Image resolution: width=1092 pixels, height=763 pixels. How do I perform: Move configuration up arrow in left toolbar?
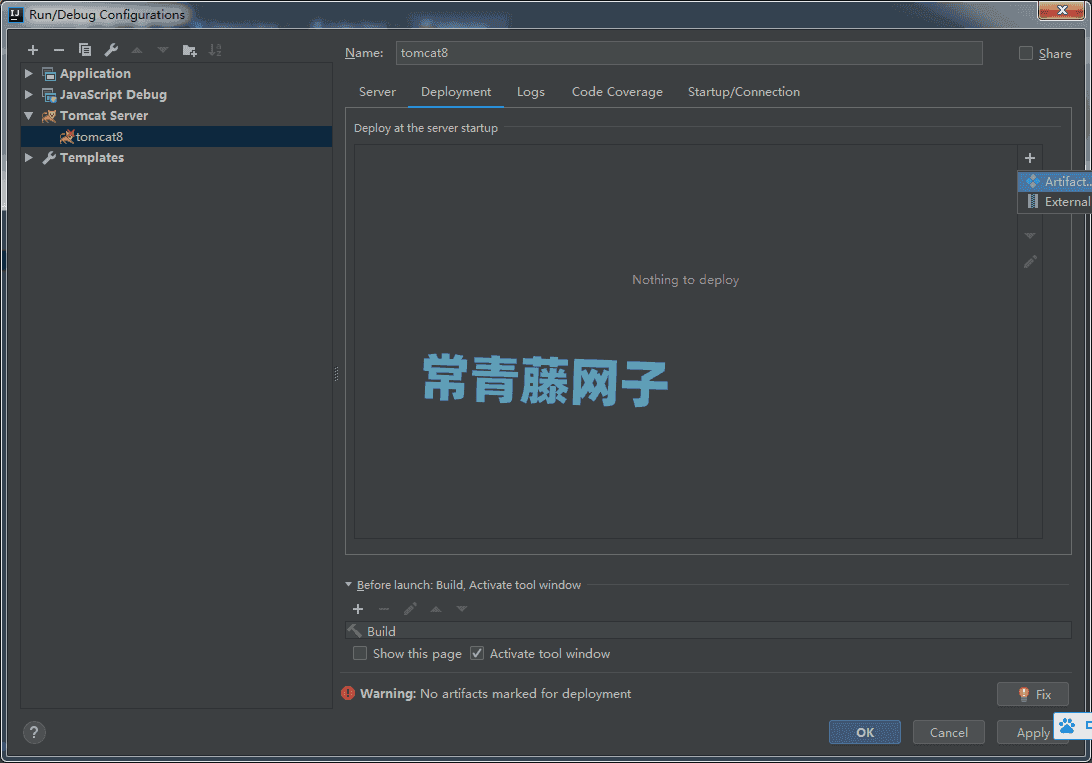137,50
